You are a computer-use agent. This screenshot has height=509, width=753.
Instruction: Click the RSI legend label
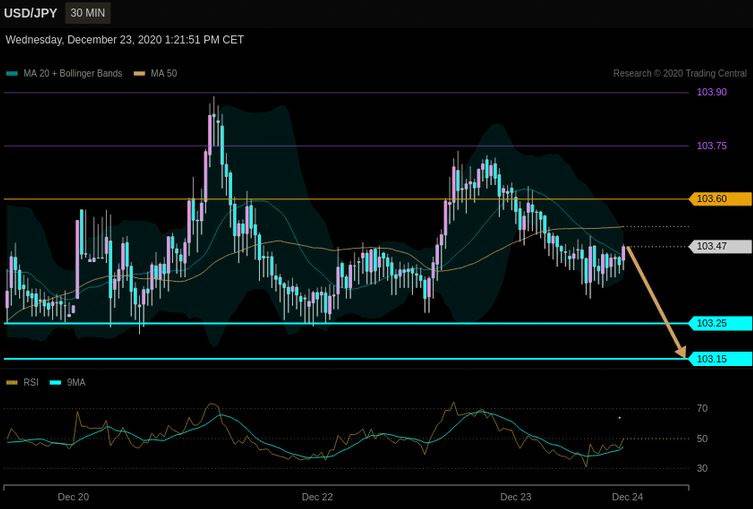tap(31, 383)
